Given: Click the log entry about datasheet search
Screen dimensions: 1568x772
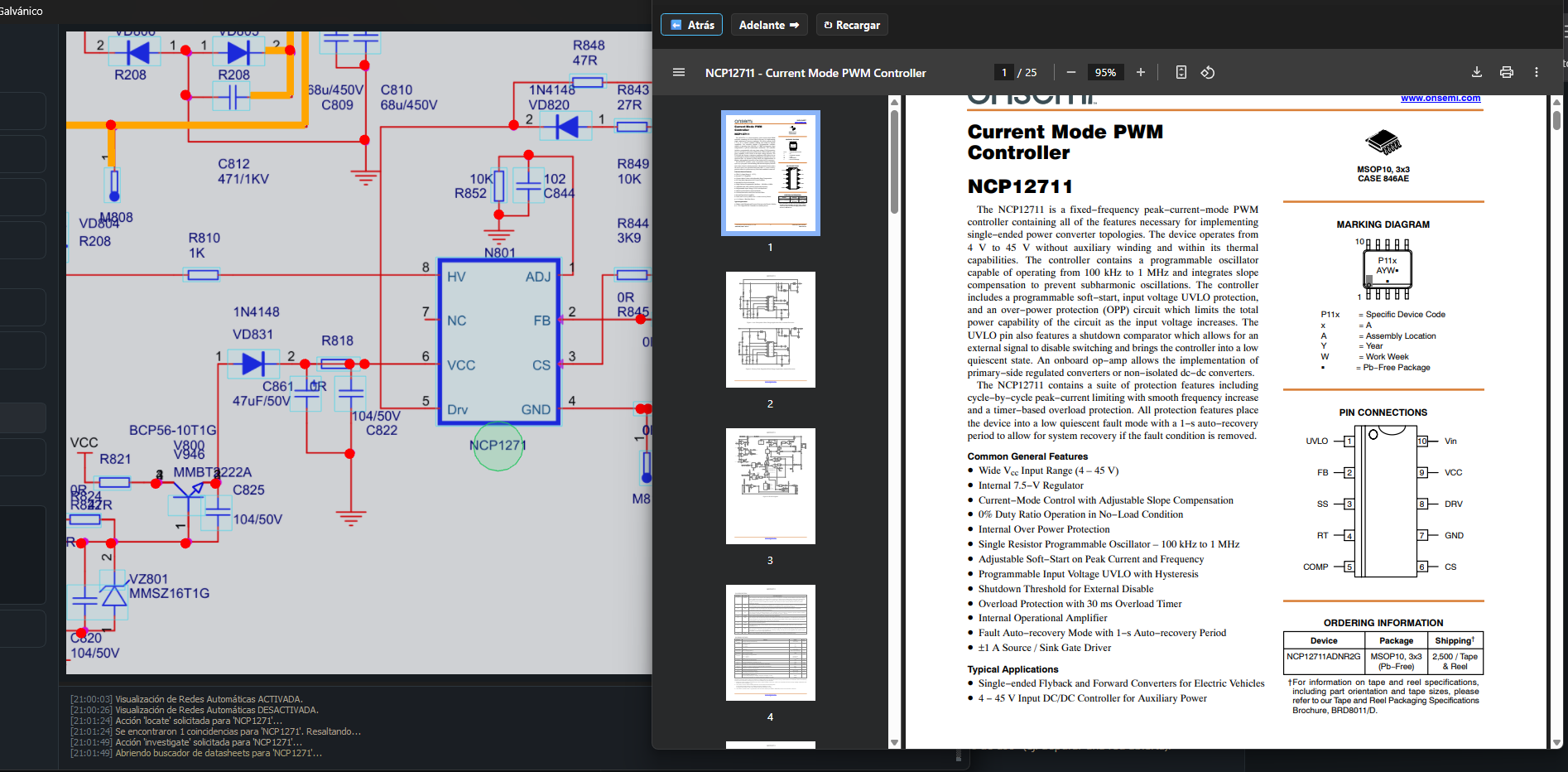Looking at the screenshot, I should pos(196,753).
